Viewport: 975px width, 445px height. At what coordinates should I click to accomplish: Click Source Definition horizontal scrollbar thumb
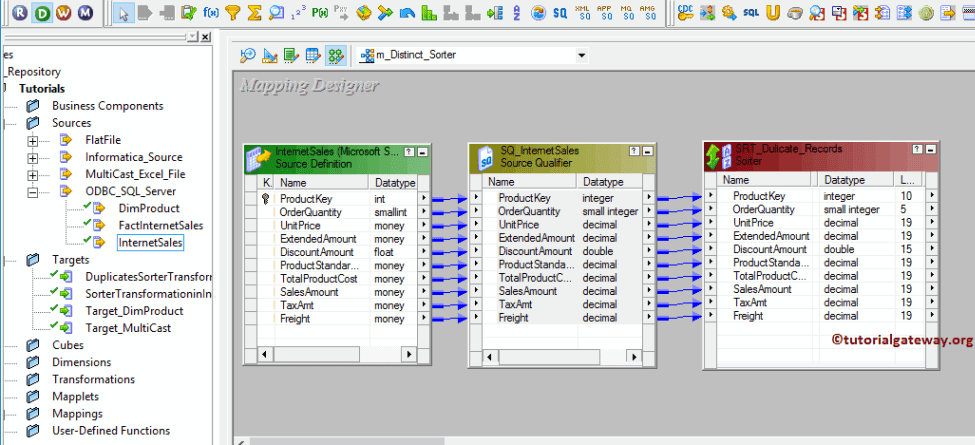coord(316,354)
